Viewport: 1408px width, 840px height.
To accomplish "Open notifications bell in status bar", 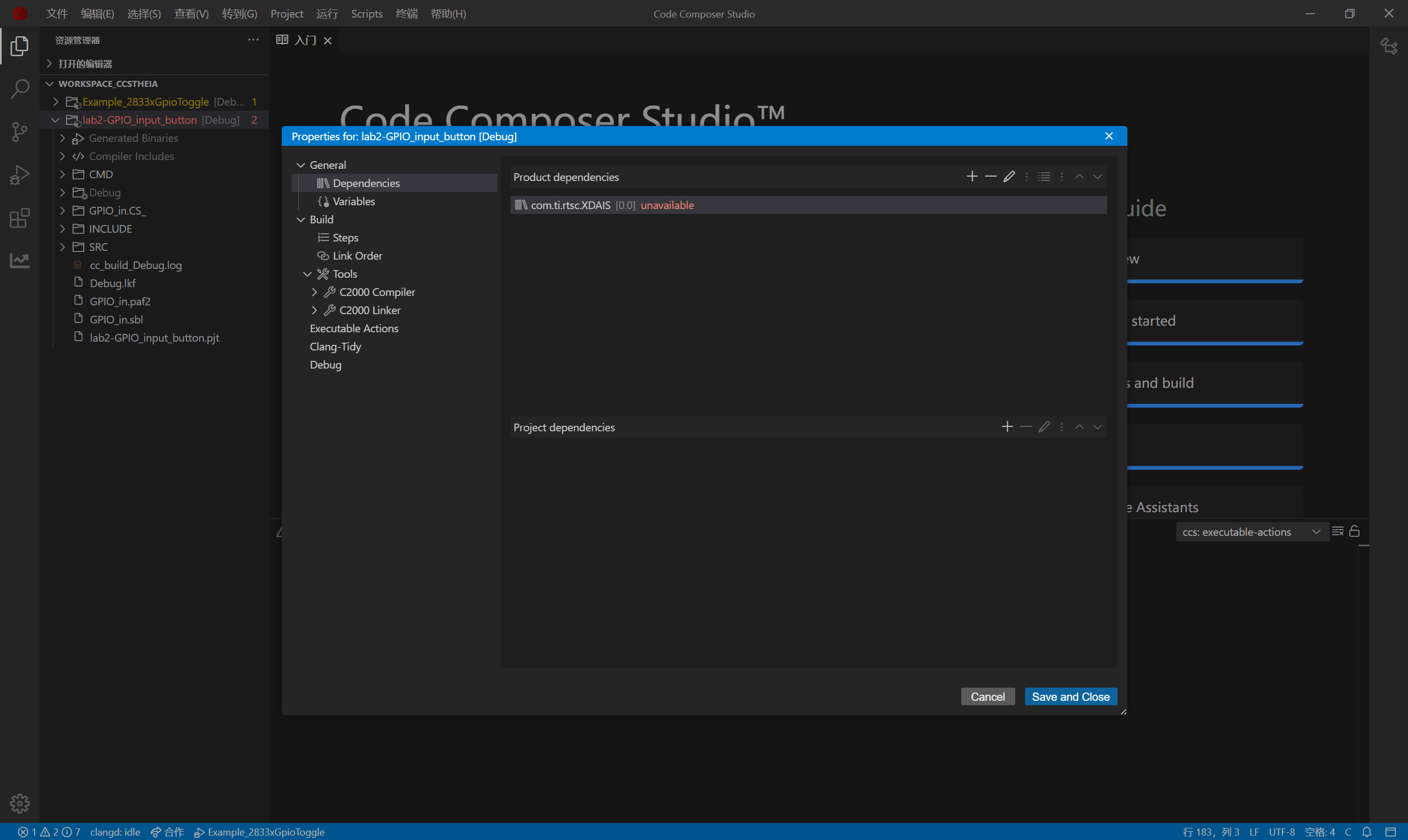I will [1366, 832].
